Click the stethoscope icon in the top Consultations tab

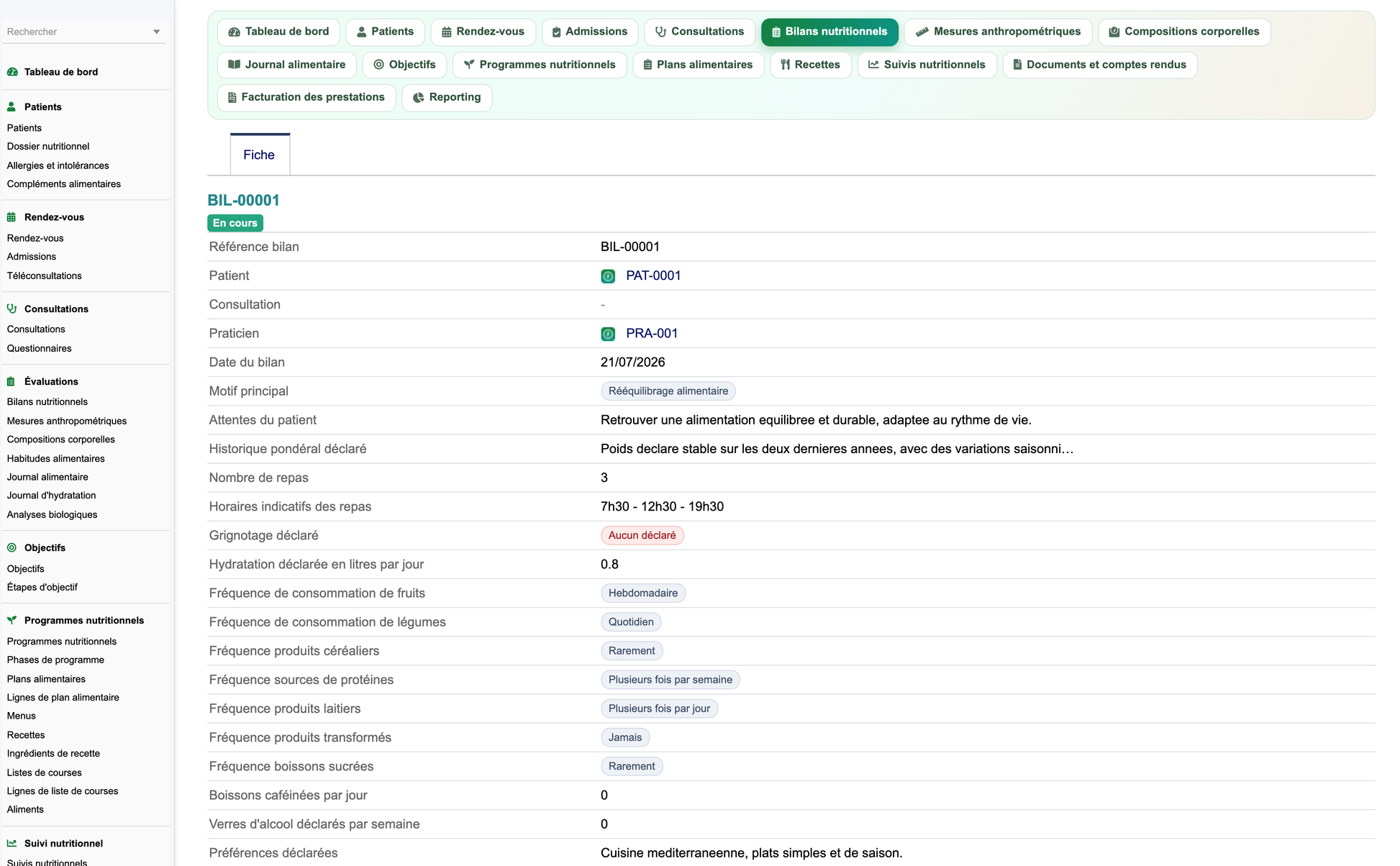pos(660,32)
